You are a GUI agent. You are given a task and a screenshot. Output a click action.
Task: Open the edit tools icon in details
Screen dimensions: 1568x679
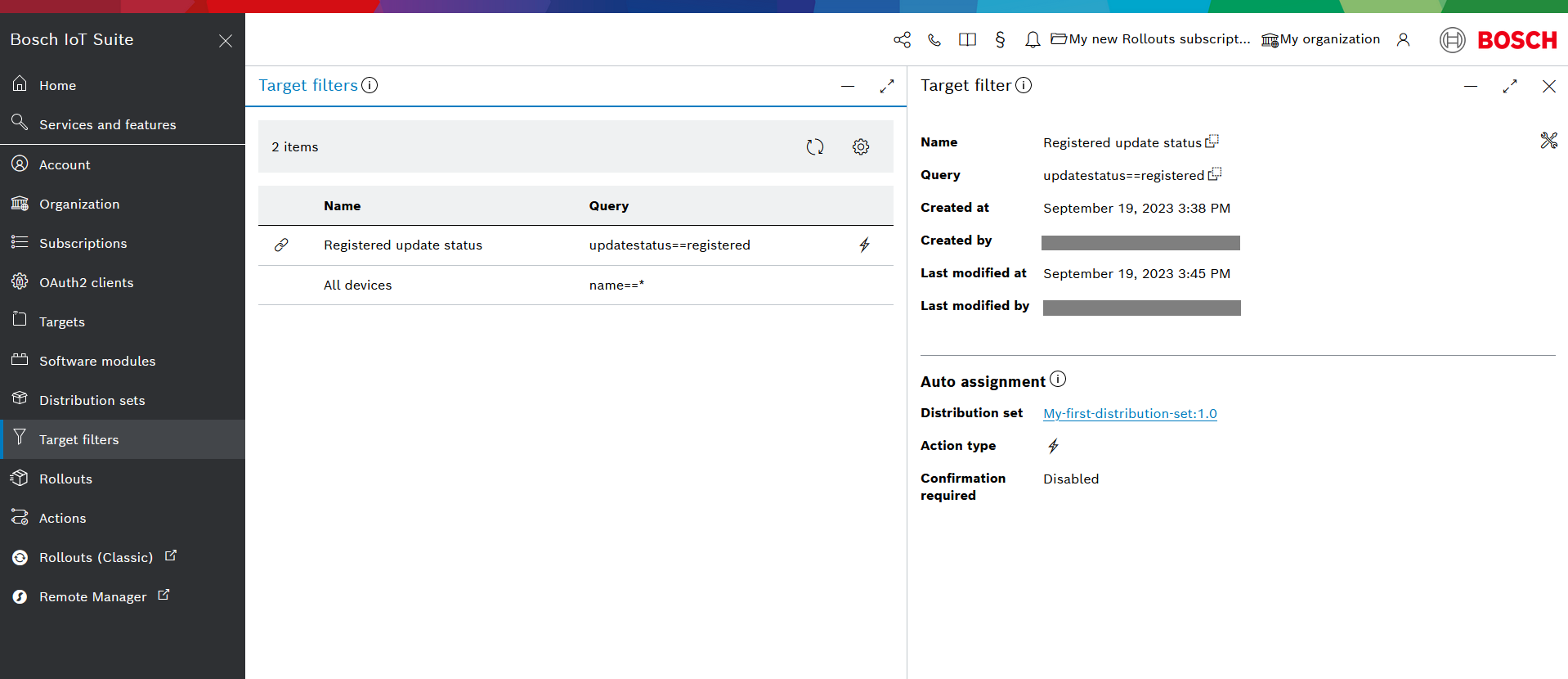pyautogui.click(x=1548, y=141)
